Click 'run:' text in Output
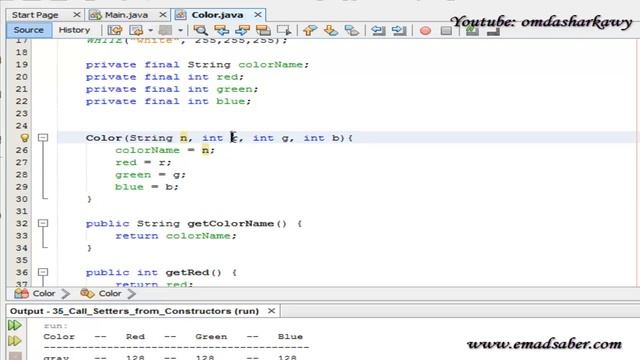The width and height of the screenshot is (640, 360). 56,326
